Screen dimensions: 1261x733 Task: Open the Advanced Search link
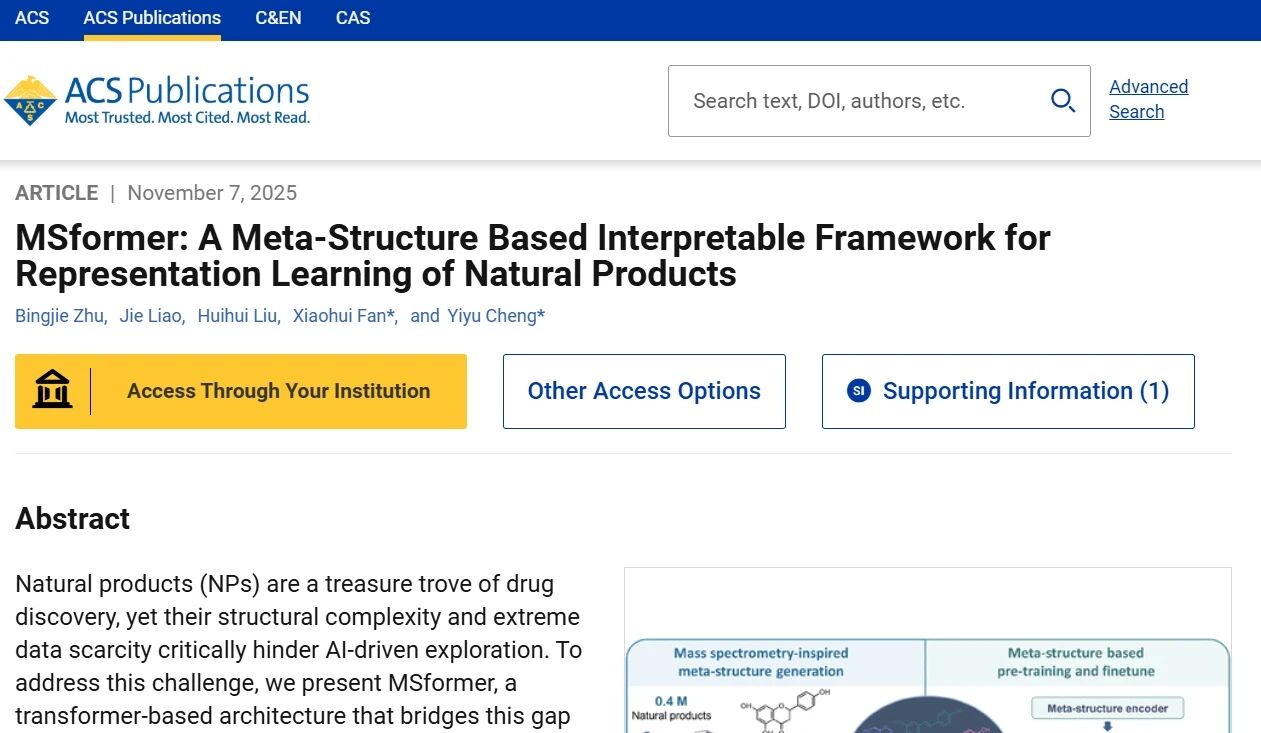1148,99
